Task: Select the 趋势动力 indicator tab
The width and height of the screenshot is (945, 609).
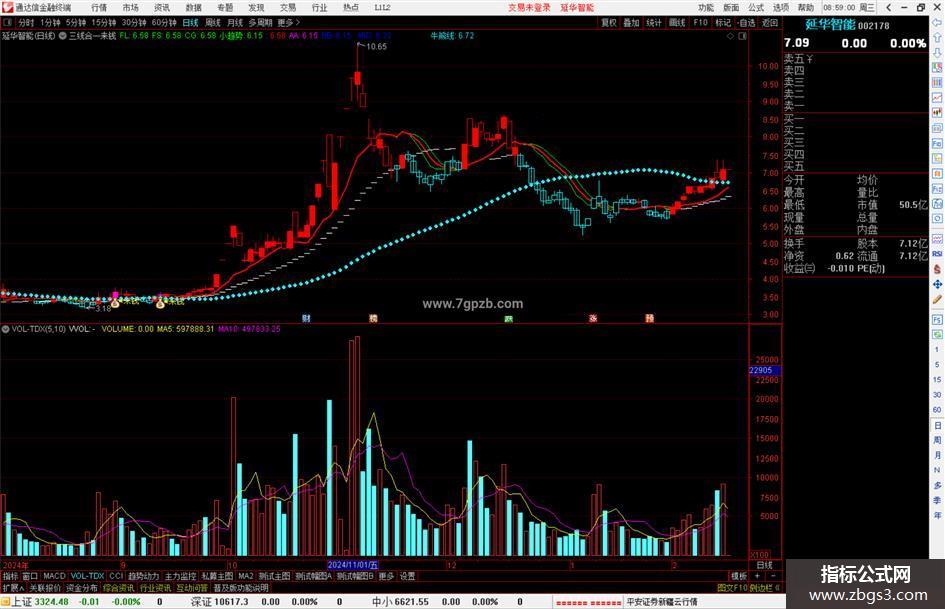Action: point(143,576)
